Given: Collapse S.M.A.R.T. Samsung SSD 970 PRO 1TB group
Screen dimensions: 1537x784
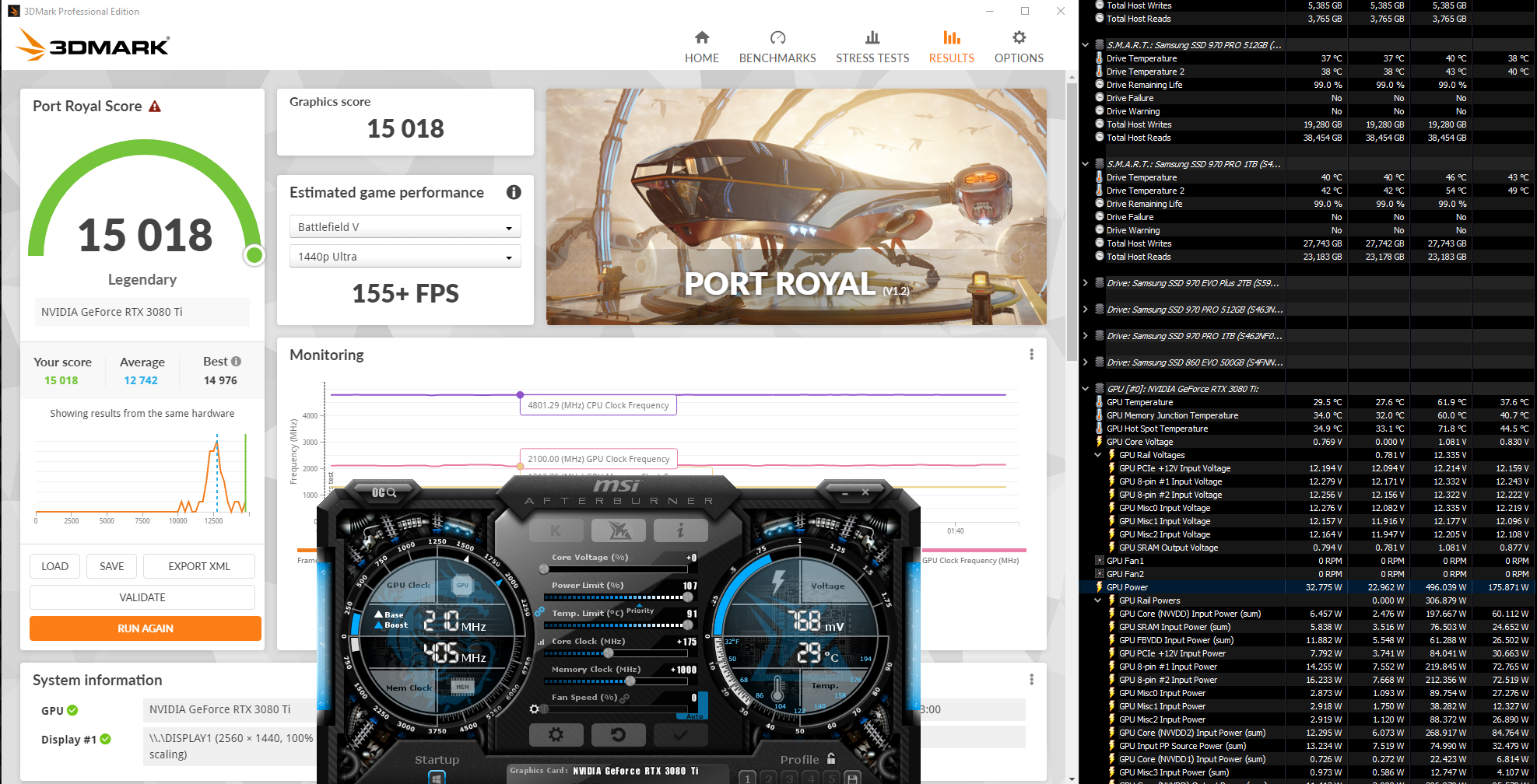Looking at the screenshot, I should [x=1086, y=164].
